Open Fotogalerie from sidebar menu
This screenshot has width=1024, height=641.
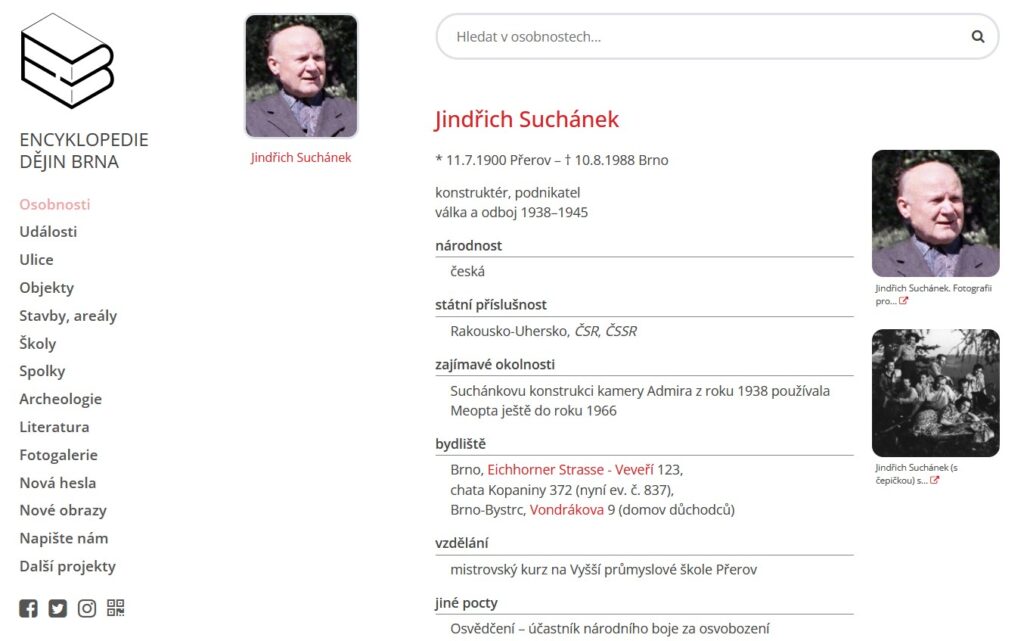[x=59, y=455]
